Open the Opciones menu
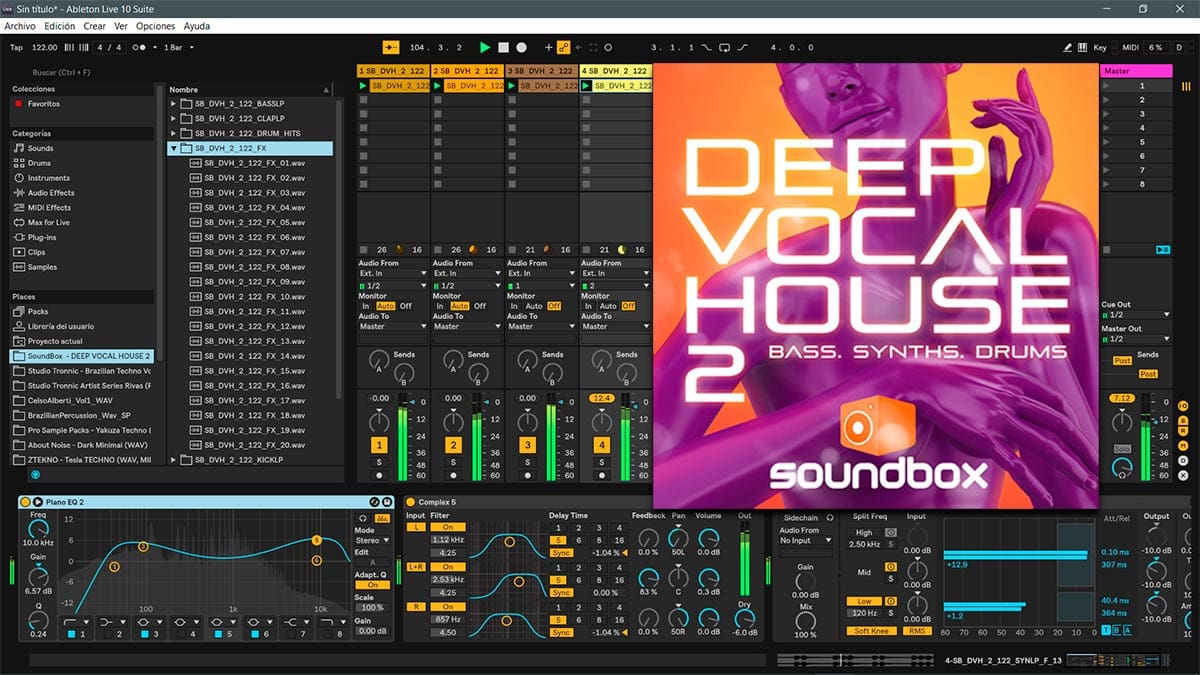This screenshot has height=675, width=1200. pos(155,26)
